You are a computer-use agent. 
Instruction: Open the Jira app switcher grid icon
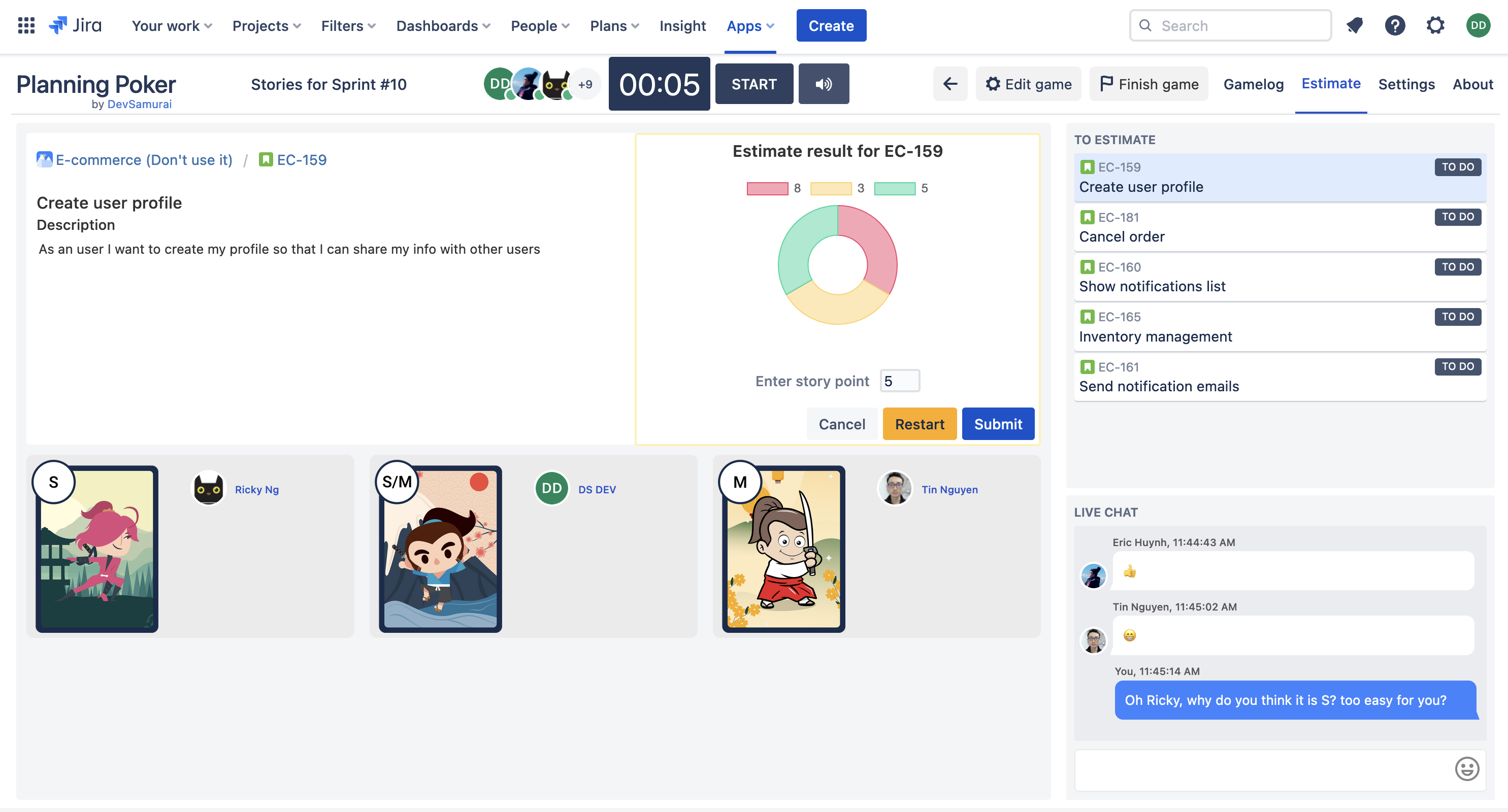tap(26, 26)
